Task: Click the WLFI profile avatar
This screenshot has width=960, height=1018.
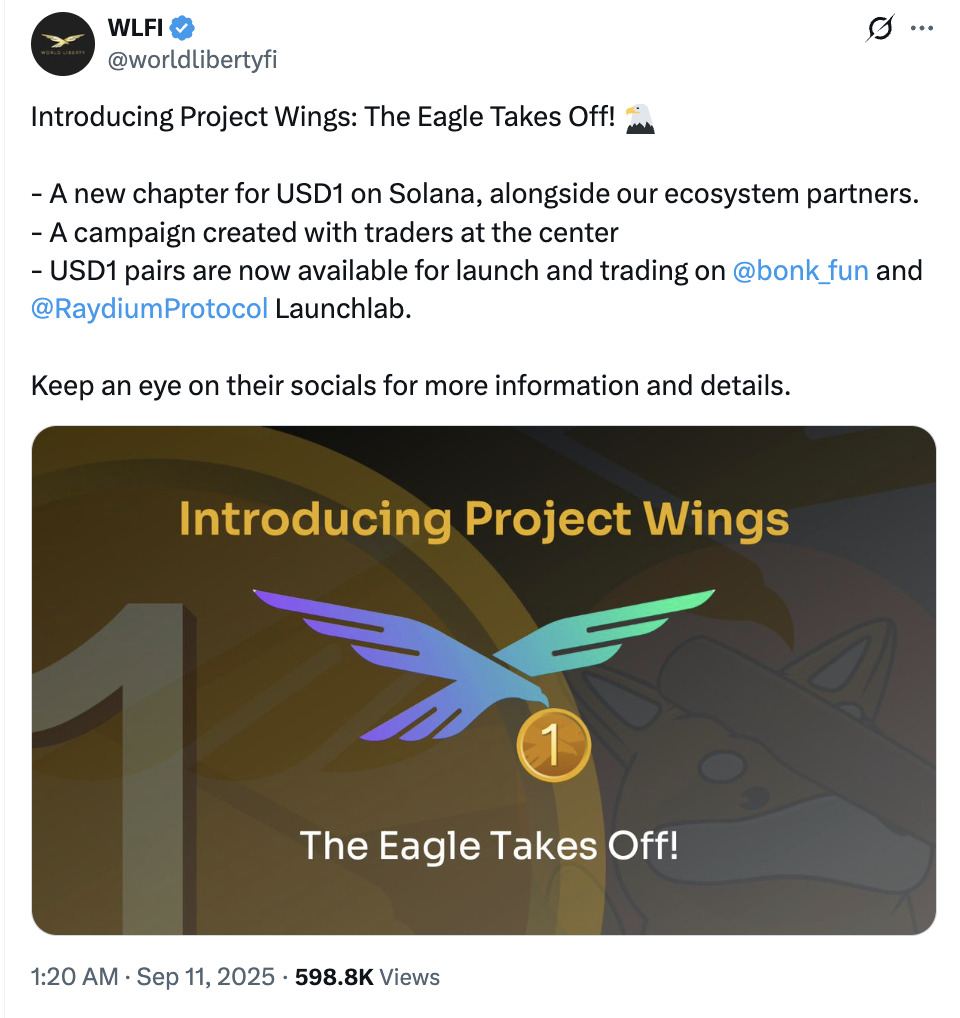Action: tap(63, 44)
